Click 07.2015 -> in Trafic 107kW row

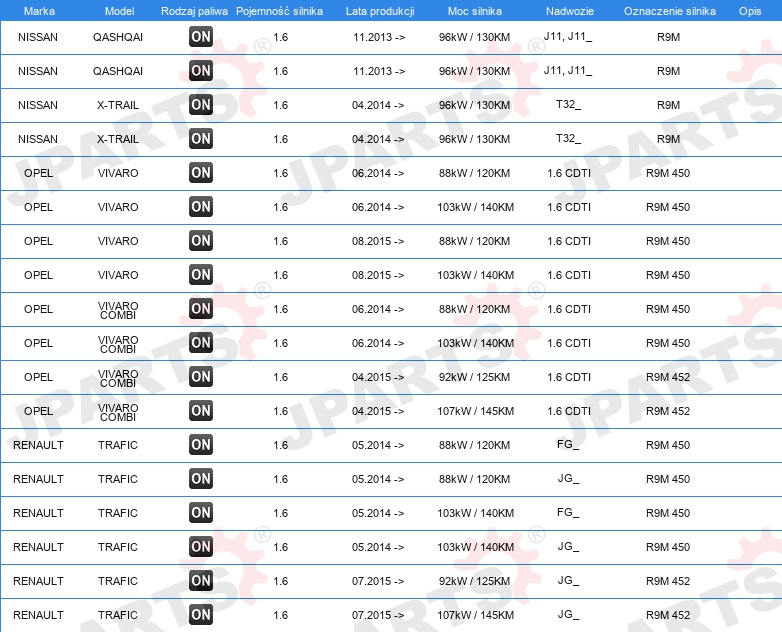378,615
